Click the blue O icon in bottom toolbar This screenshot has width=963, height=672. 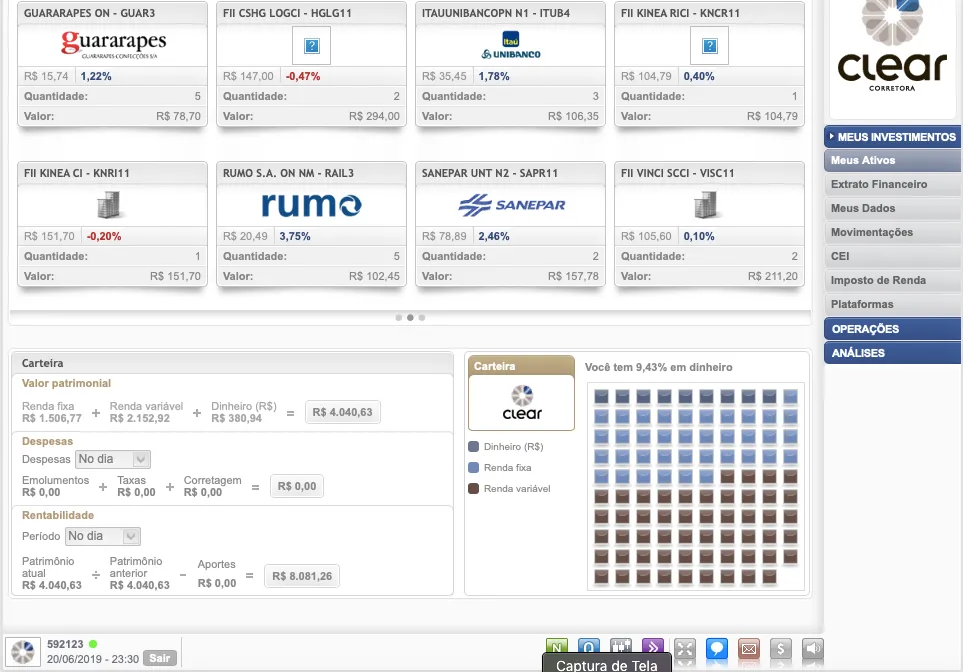coord(590,648)
